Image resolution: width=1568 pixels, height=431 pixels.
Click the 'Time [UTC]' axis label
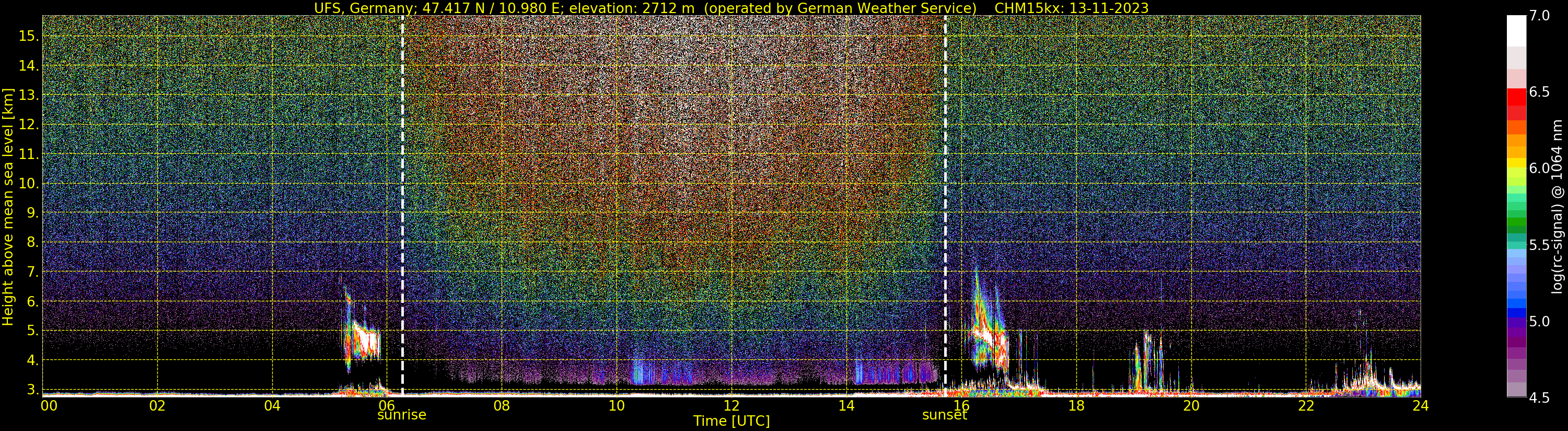click(731, 421)
